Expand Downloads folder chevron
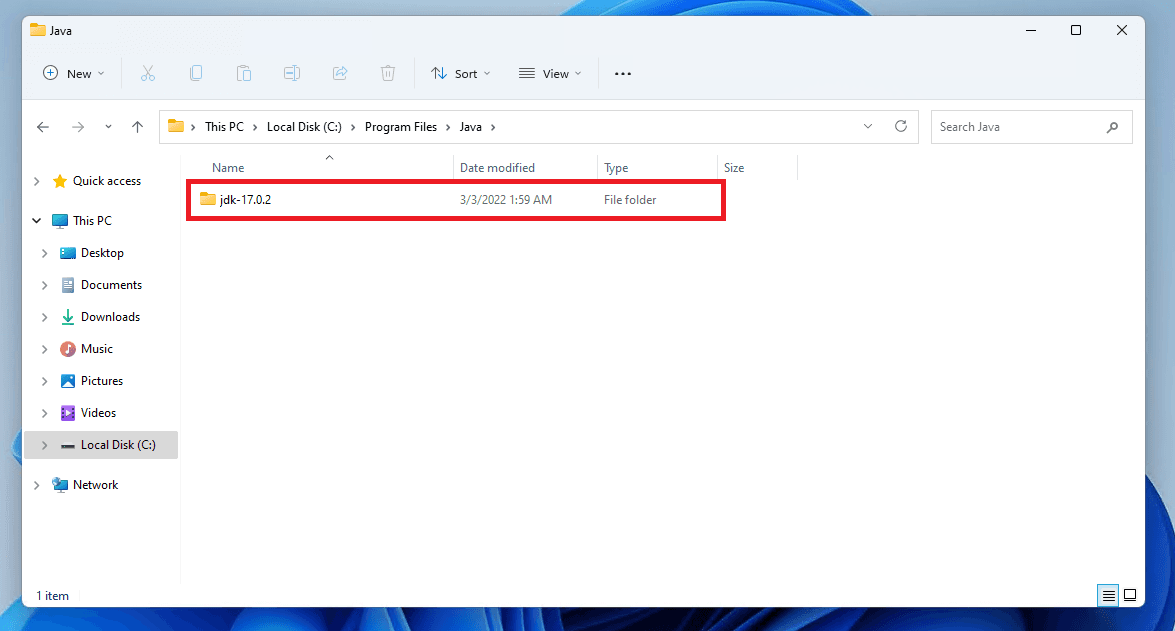The width and height of the screenshot is (1175, 631). click(44, 318)
